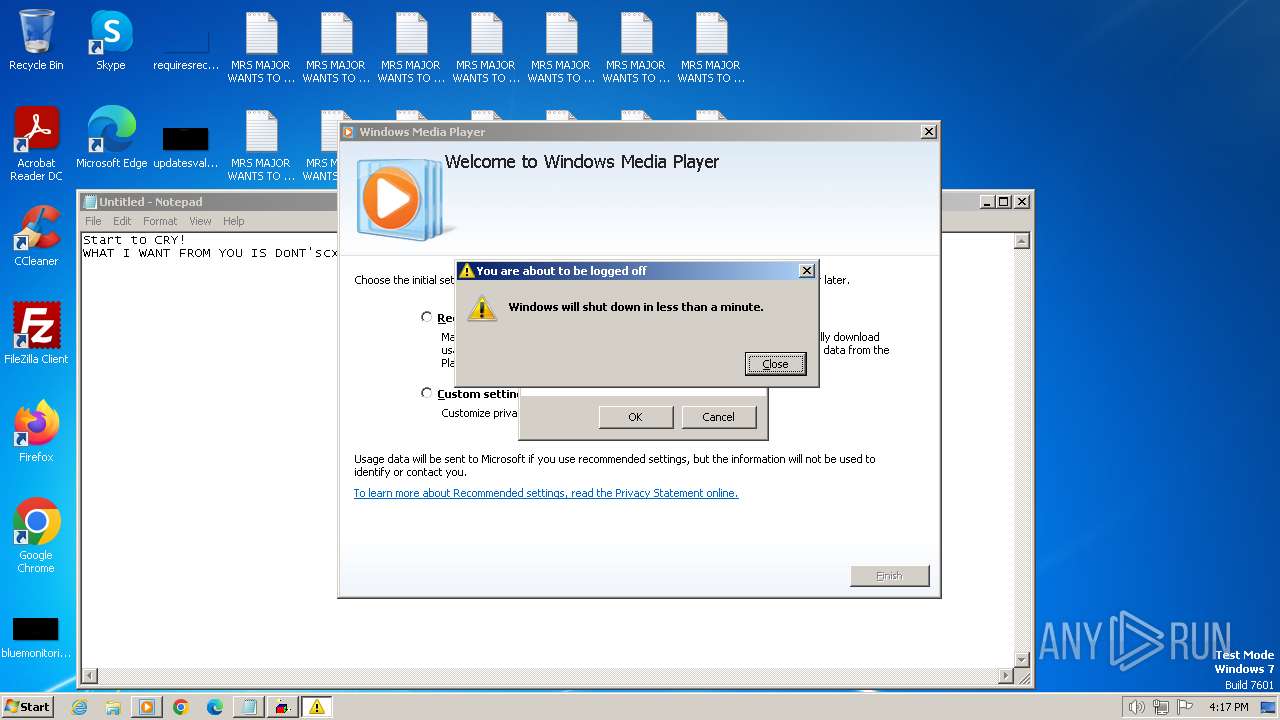This screenshot has height=720, width=1280.
Task: Switch to the warning triangle taskbar button
Action: coord(317,707)
